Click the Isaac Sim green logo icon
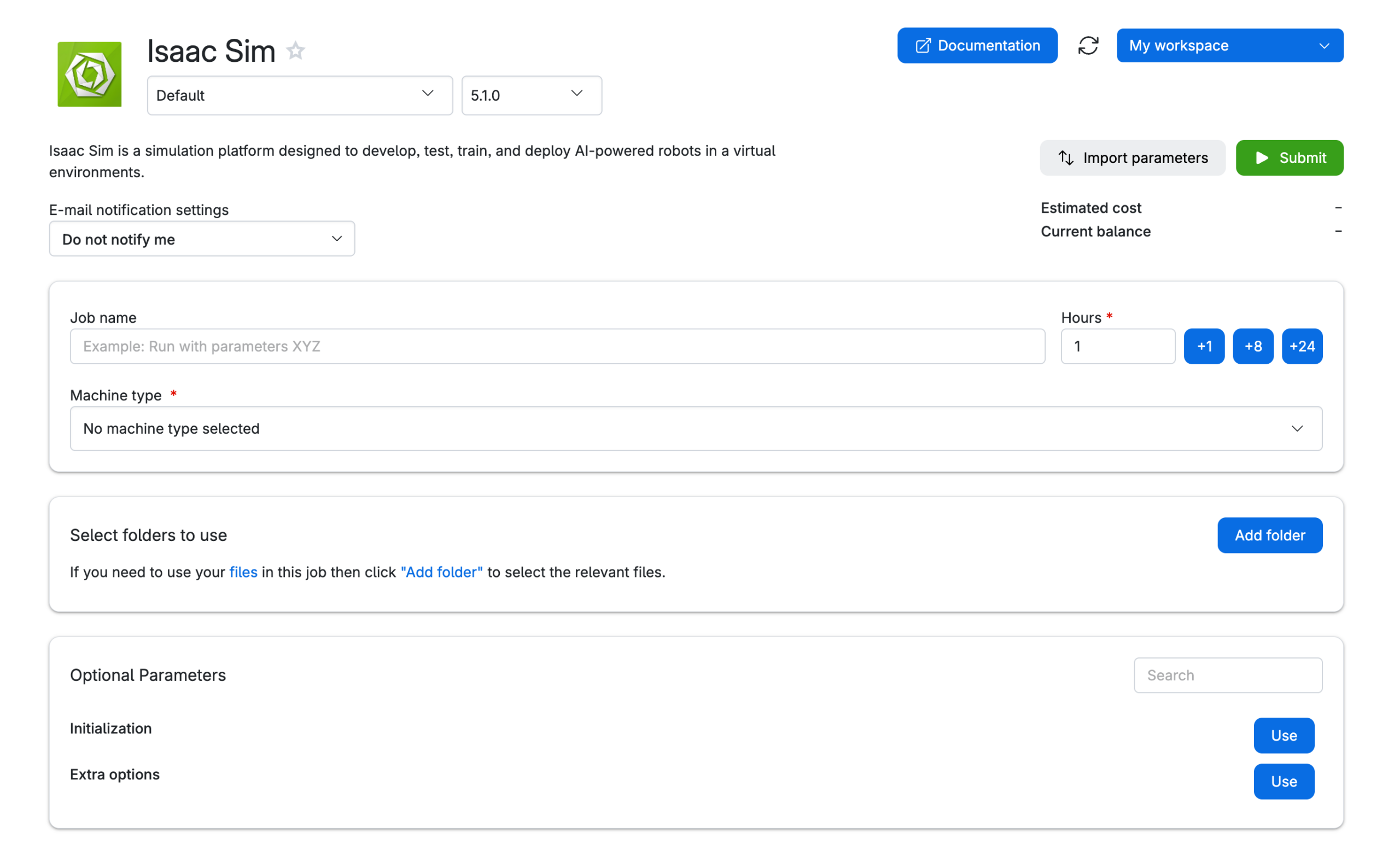The height and width of the screenshot is (850, 1400). pos(89,74)
